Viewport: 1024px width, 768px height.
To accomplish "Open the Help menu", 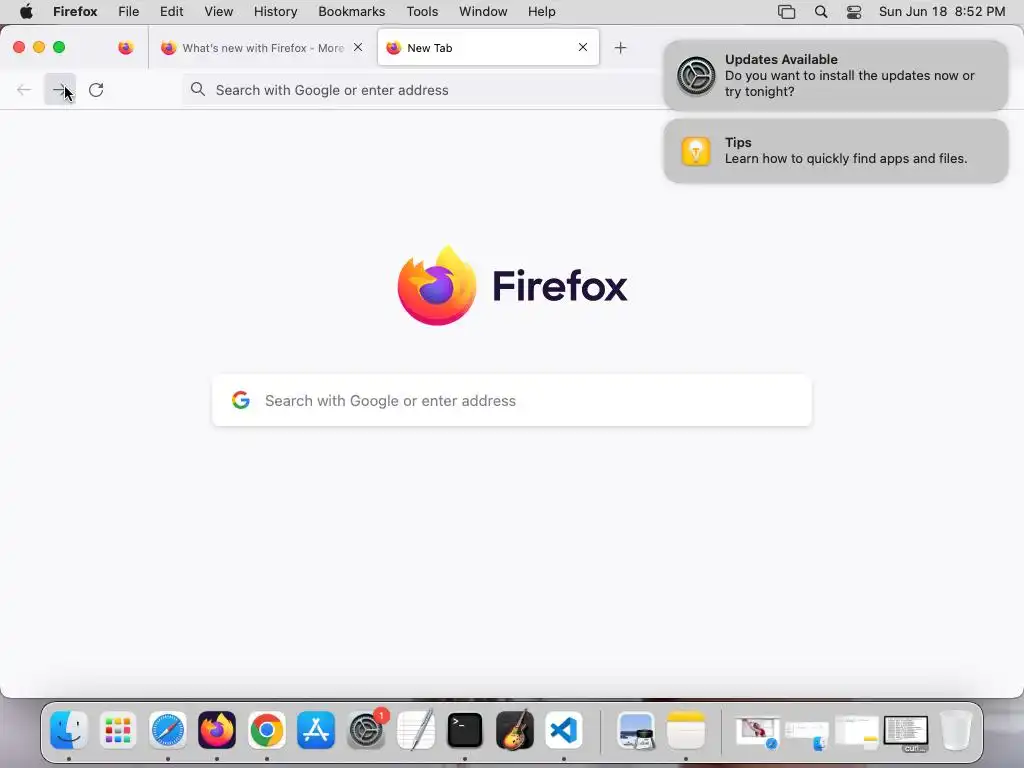I will 542,12.
